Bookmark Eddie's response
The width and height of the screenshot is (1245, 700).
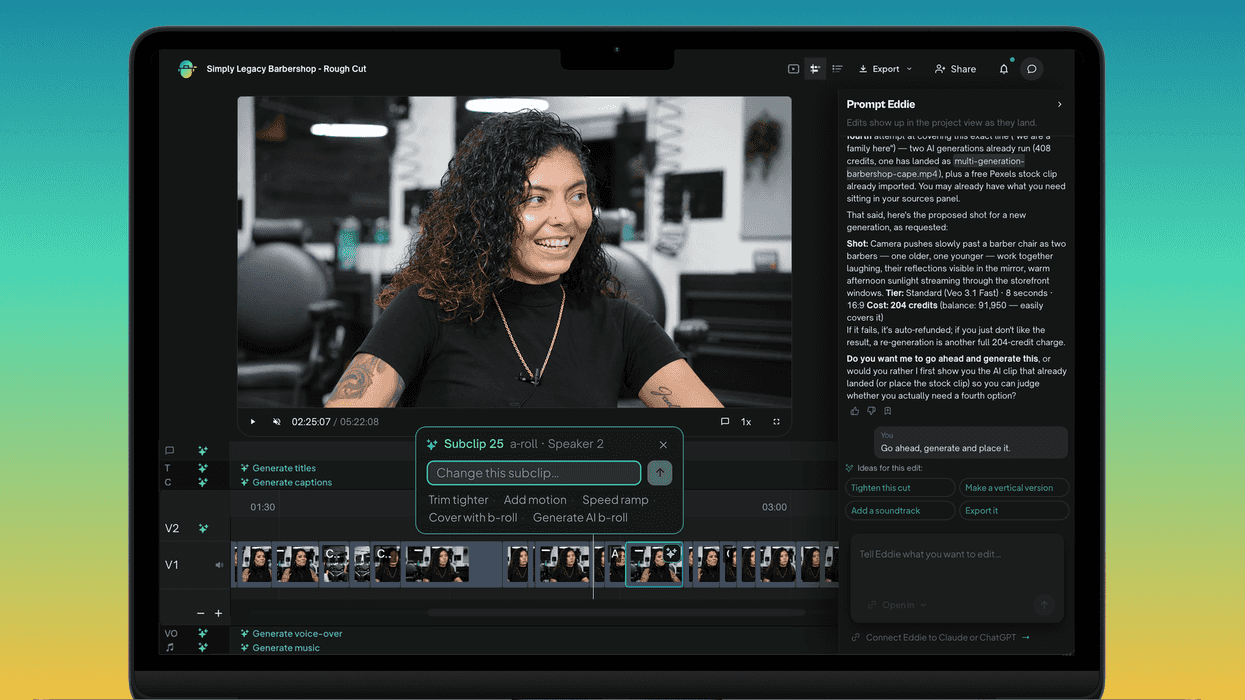887,411
